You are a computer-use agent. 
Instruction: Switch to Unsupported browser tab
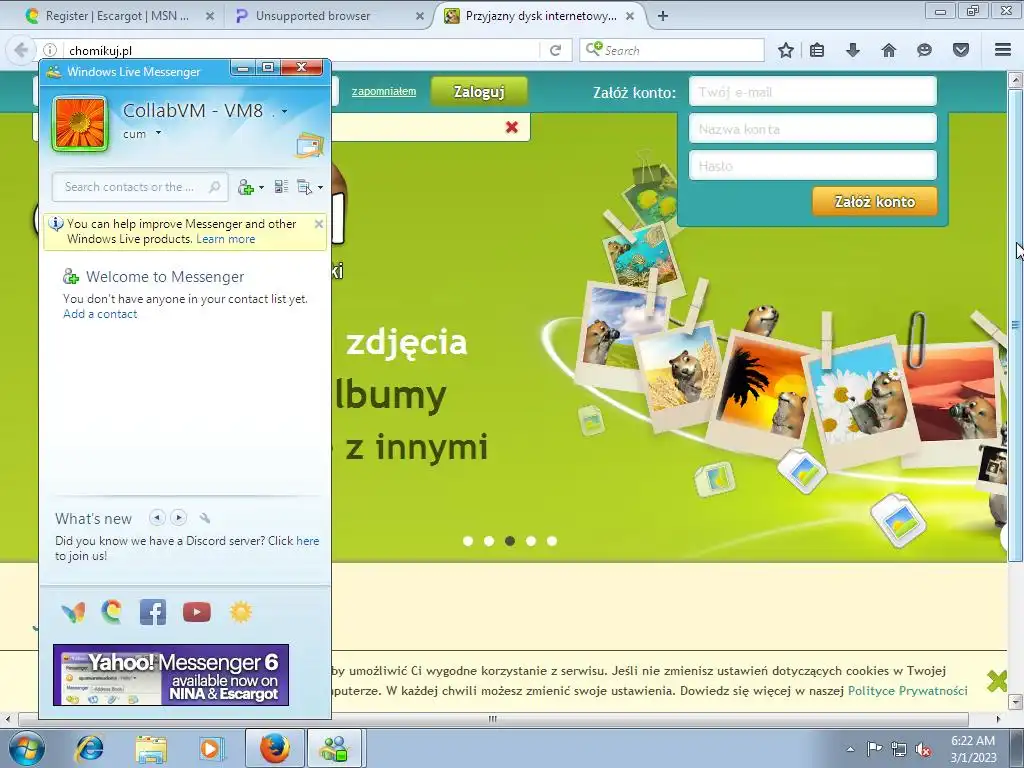313,16
